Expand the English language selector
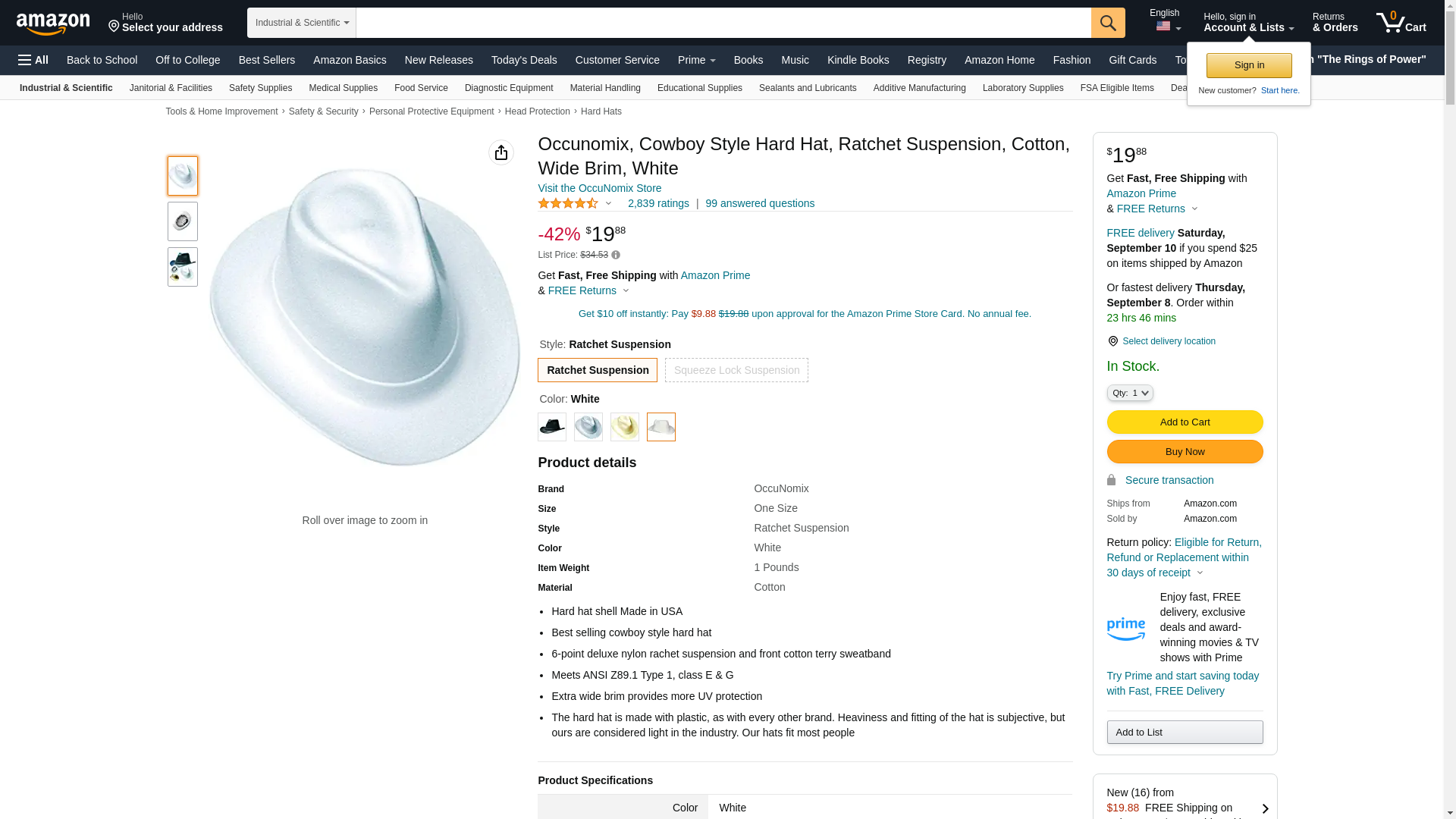This screenshot has width=1456, height=819. [x=1165, y=21]
